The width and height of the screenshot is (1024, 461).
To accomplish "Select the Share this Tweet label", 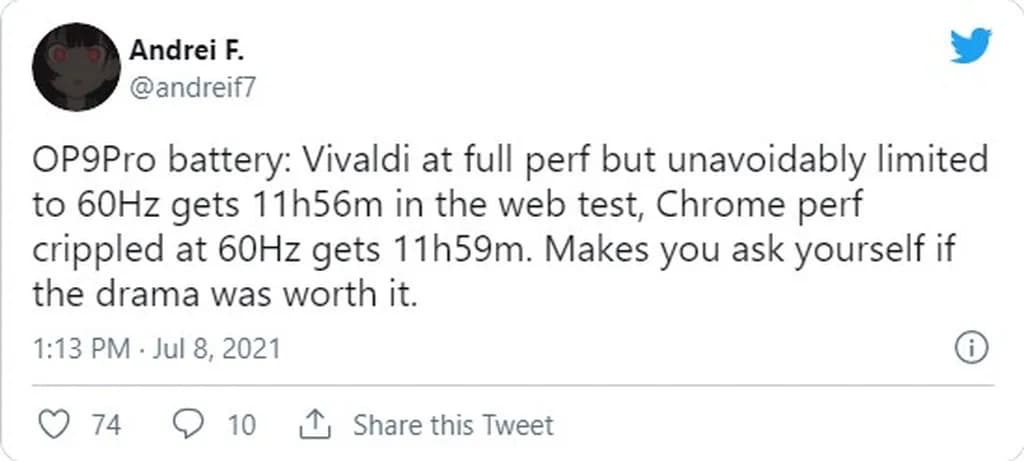I will click(453, 426).
